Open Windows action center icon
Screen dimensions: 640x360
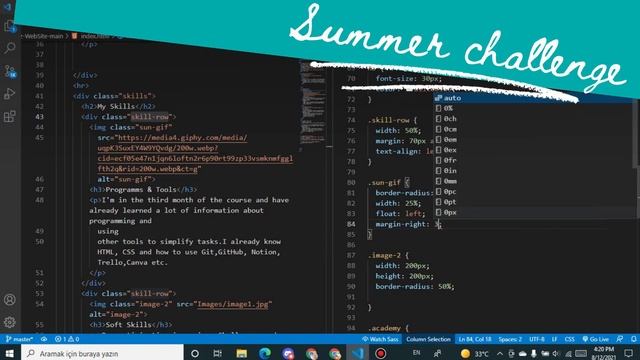point(629,353)
